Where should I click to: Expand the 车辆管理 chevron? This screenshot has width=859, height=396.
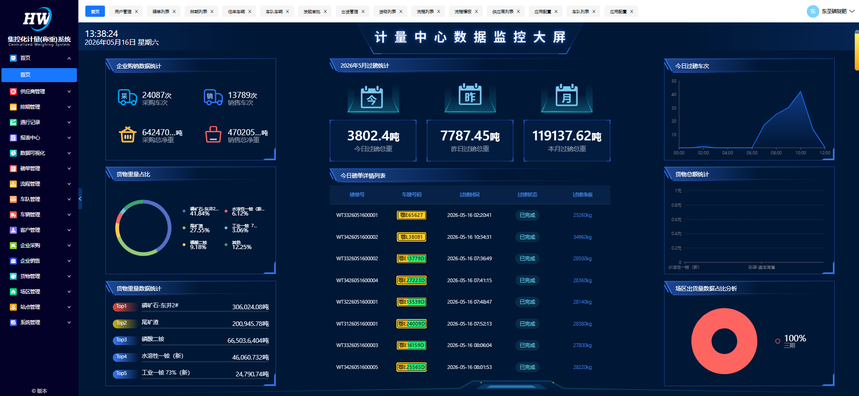[69, 214]
